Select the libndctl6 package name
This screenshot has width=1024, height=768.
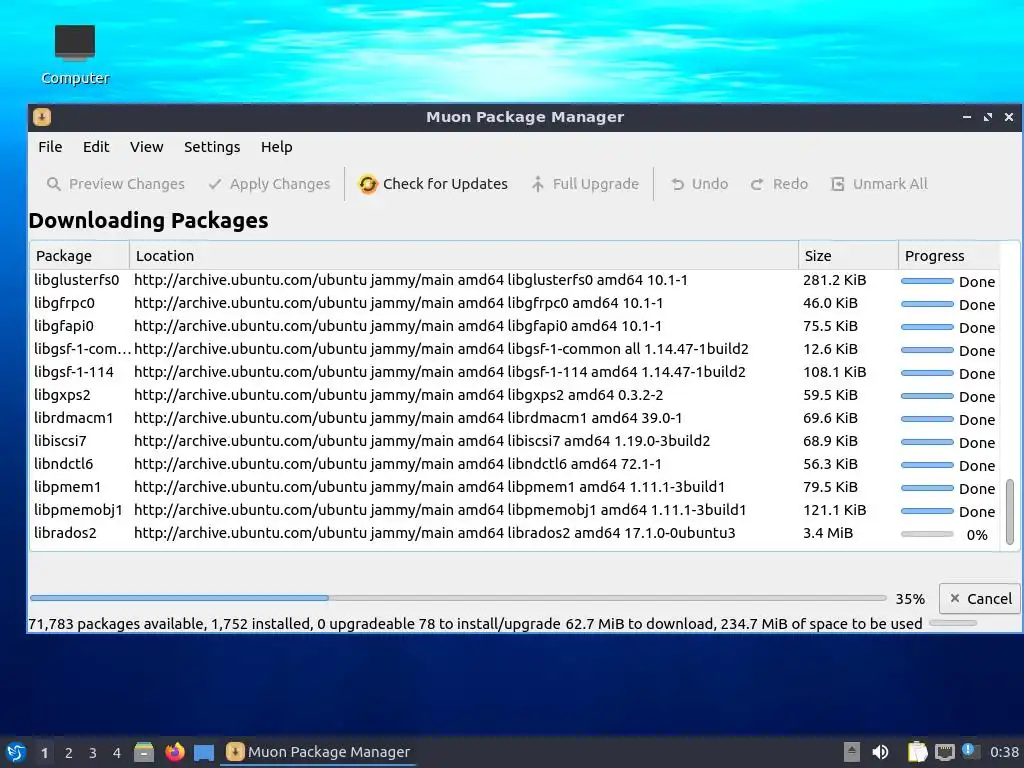click(x=63, y=464)
